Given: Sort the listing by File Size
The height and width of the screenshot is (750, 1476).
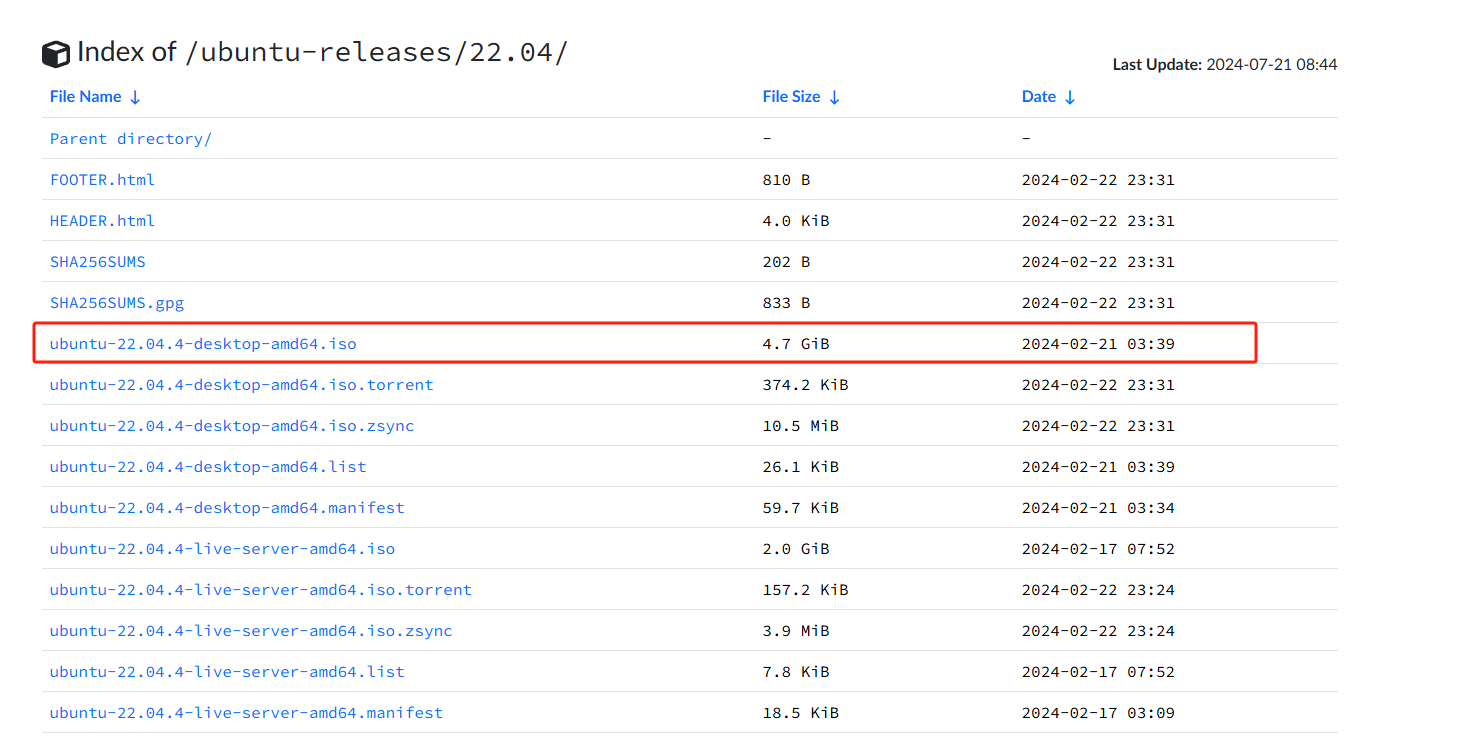Looking at the screenshot, I should tap(801, 97).
